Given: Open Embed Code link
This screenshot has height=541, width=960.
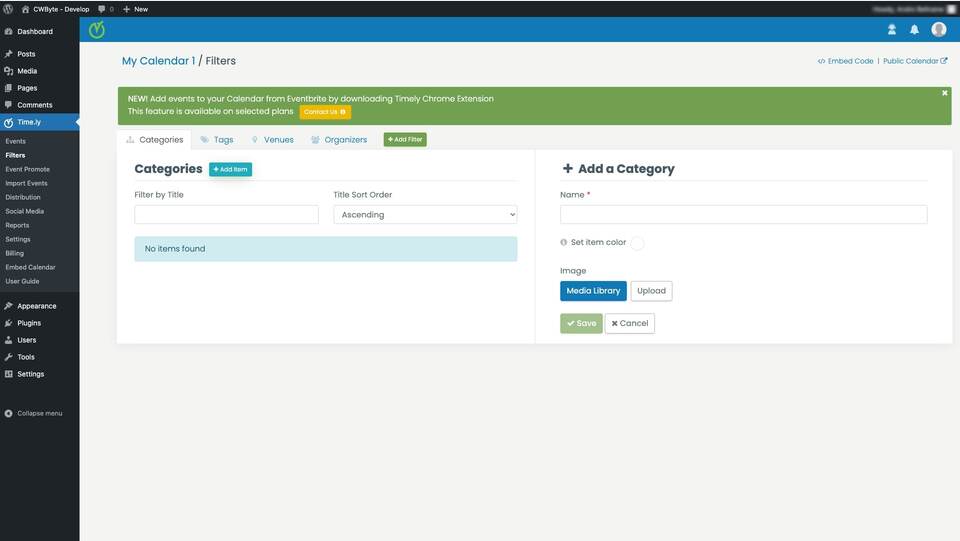Looking at the screenshot, I should [846, 61].
